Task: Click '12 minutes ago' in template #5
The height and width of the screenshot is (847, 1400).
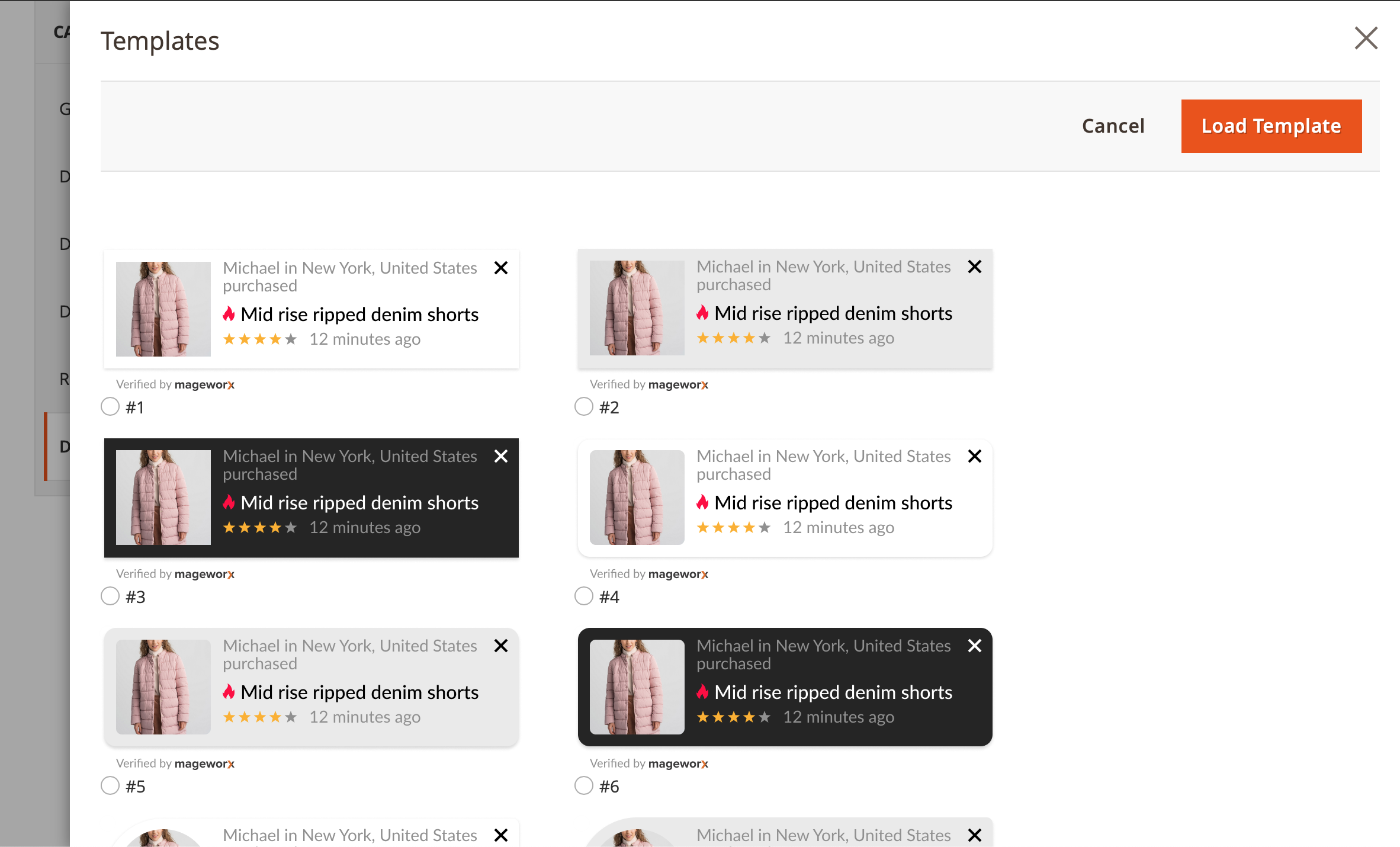Action: 365,717
